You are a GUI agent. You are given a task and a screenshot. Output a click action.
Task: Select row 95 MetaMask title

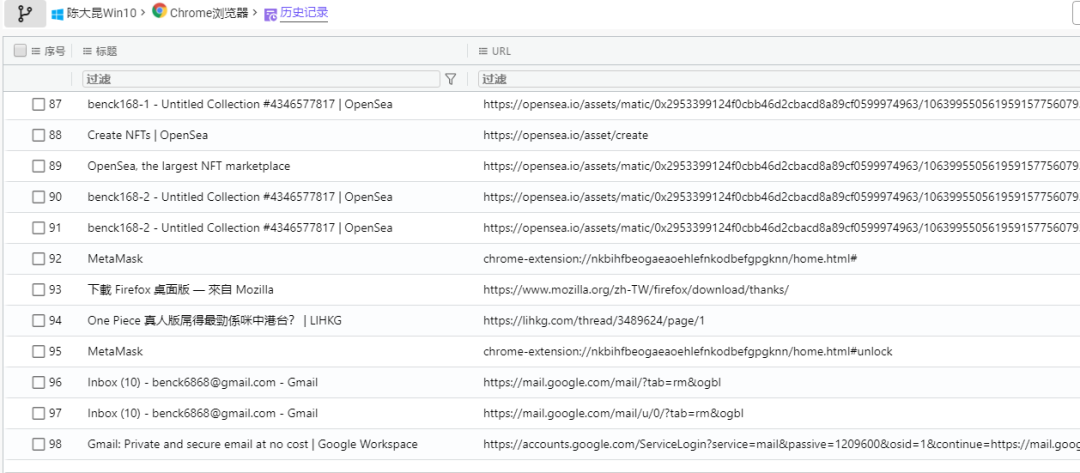(x=115, y=351)
